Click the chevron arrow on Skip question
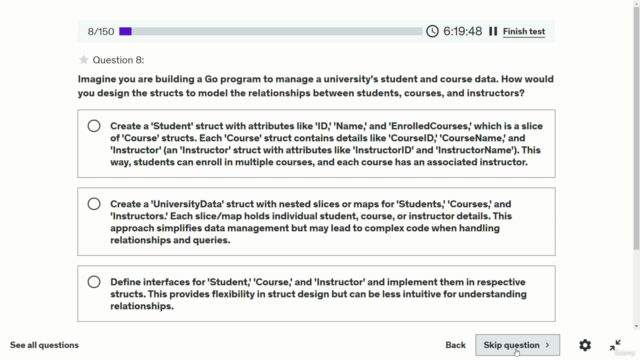The height and width of the screenshot is (360, 640). (x=547, y=345)
